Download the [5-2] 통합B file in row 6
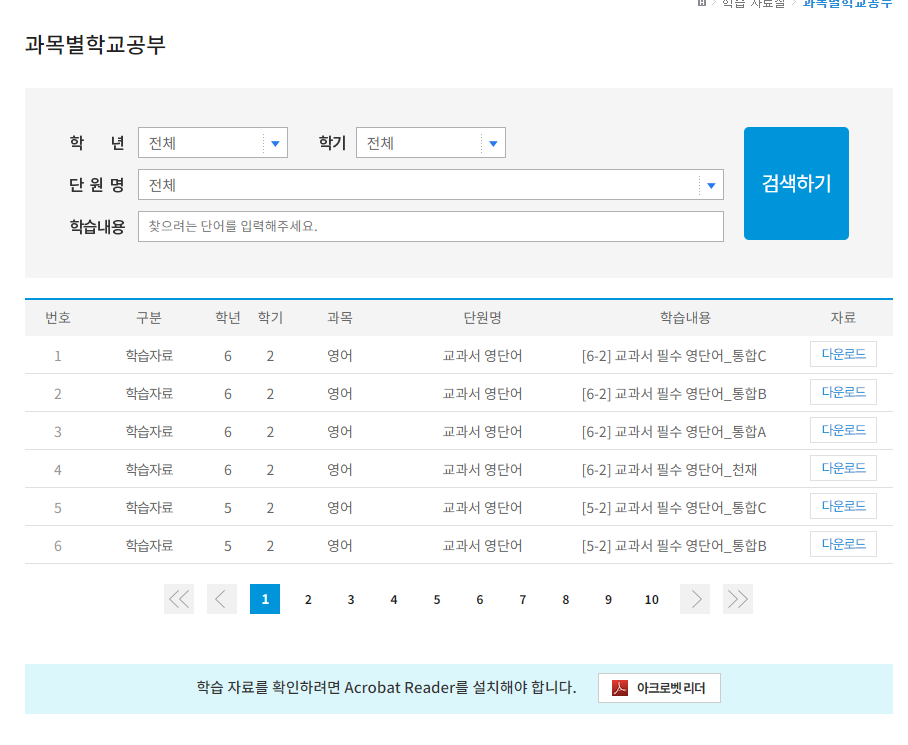The image size is (908, 745). [x=843, y=544]
